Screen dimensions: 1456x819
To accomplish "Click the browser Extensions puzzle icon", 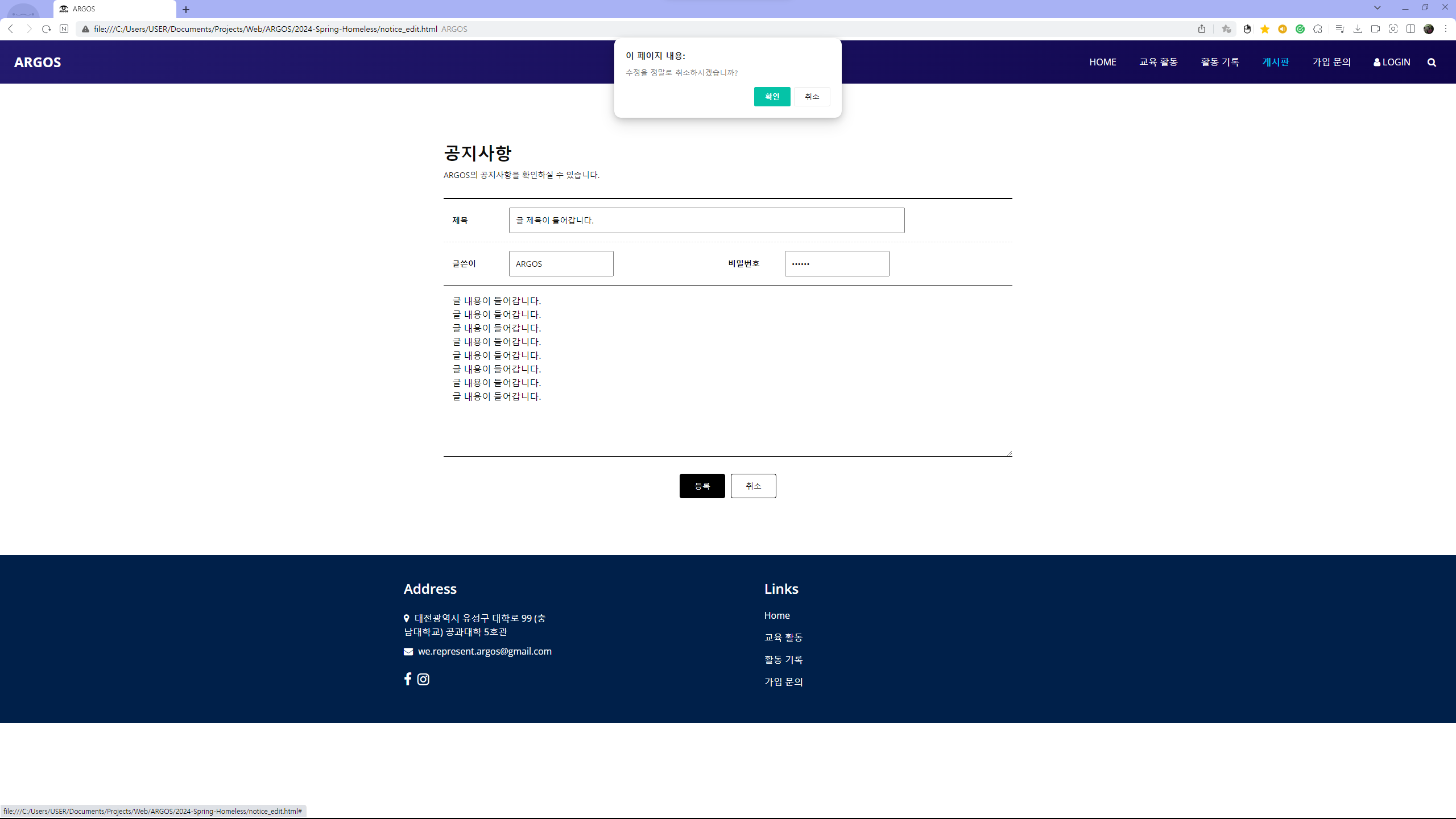I will tap(1318, 29).
